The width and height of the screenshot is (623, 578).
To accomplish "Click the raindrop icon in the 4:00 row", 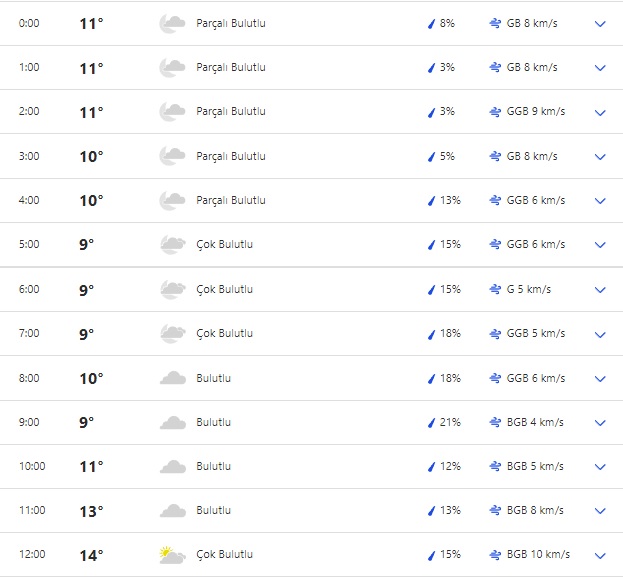I will tap(431, 200).
